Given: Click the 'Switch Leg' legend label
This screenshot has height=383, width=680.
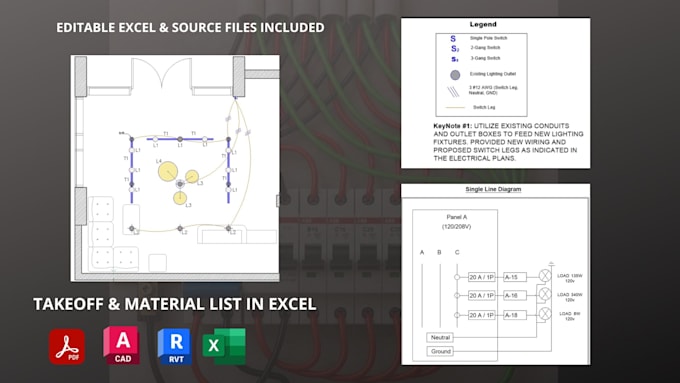Looking at the screenshot, I should click(484, 107).
